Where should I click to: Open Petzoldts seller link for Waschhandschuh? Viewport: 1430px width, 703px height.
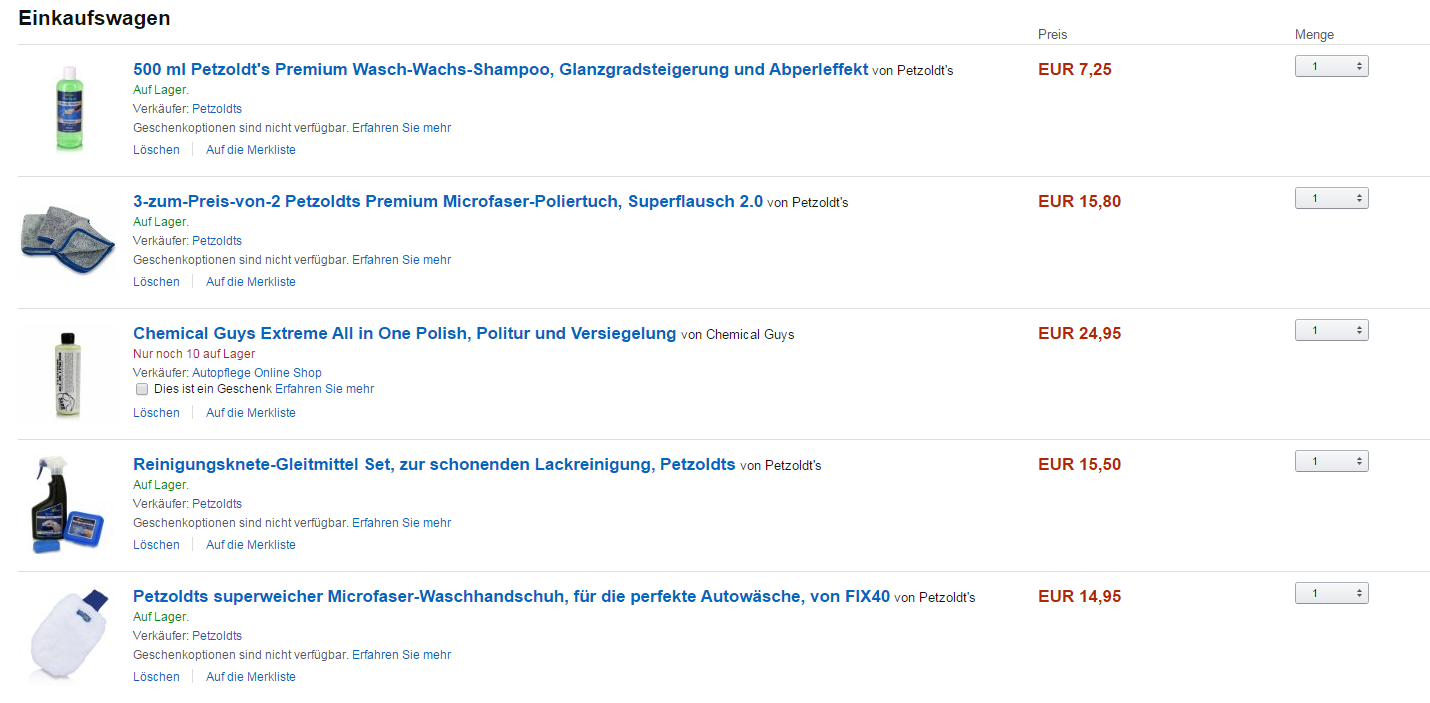pyautogui.click(x=217, y=636)
